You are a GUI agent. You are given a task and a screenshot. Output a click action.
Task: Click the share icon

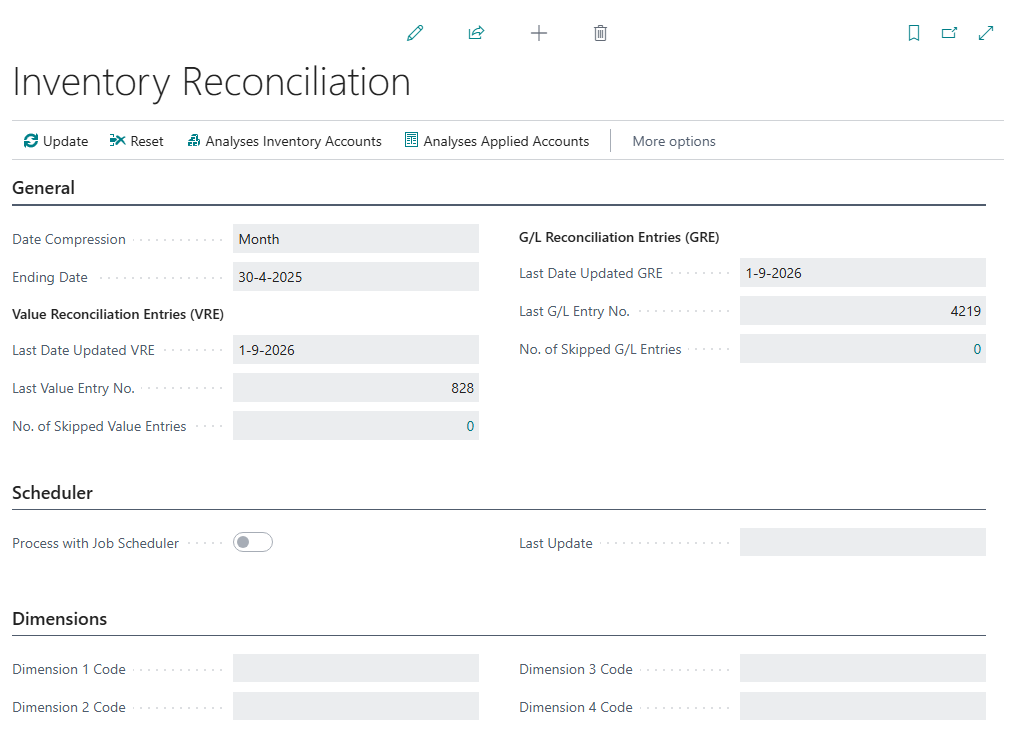pos(476,33)
